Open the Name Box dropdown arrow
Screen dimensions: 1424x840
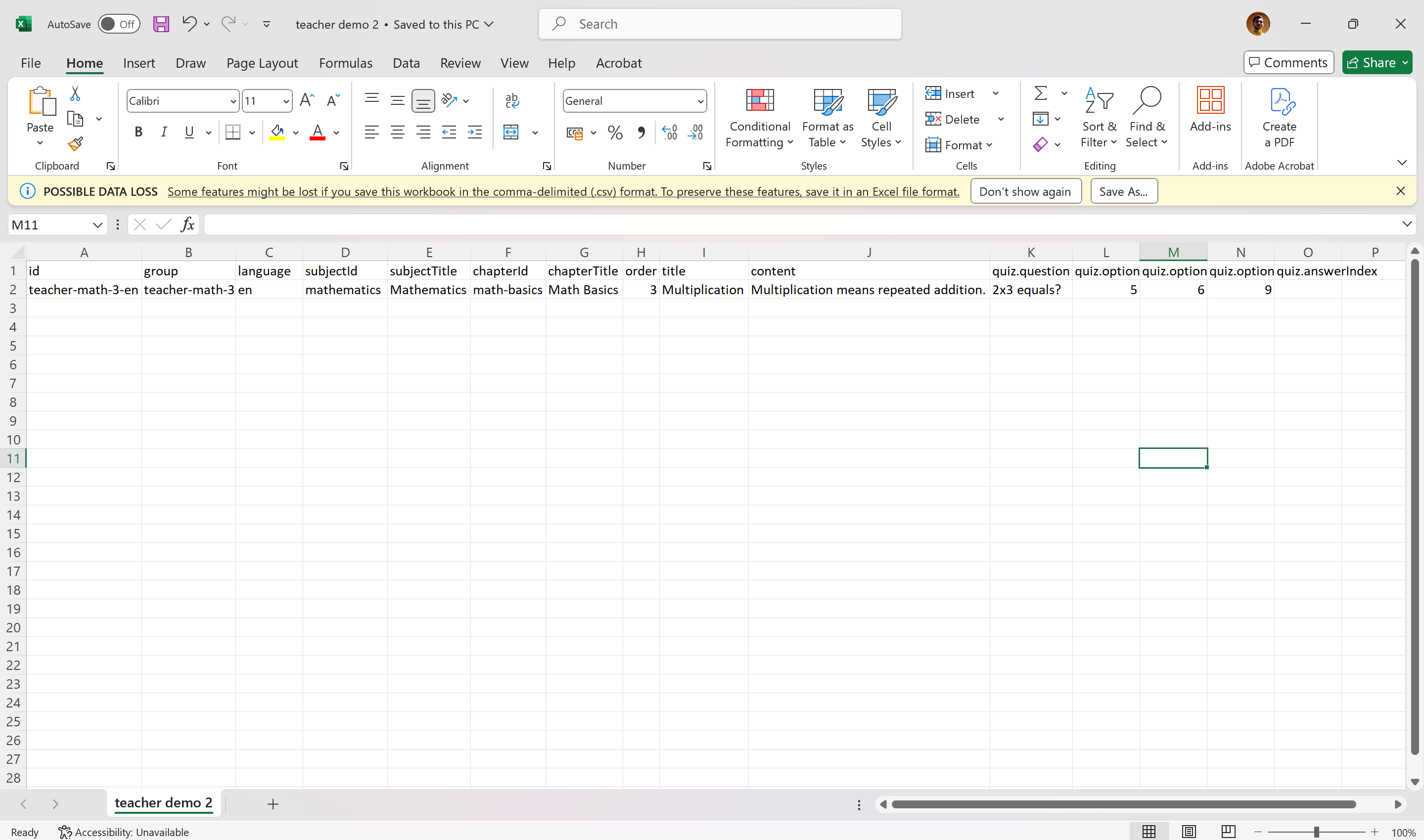97,225
